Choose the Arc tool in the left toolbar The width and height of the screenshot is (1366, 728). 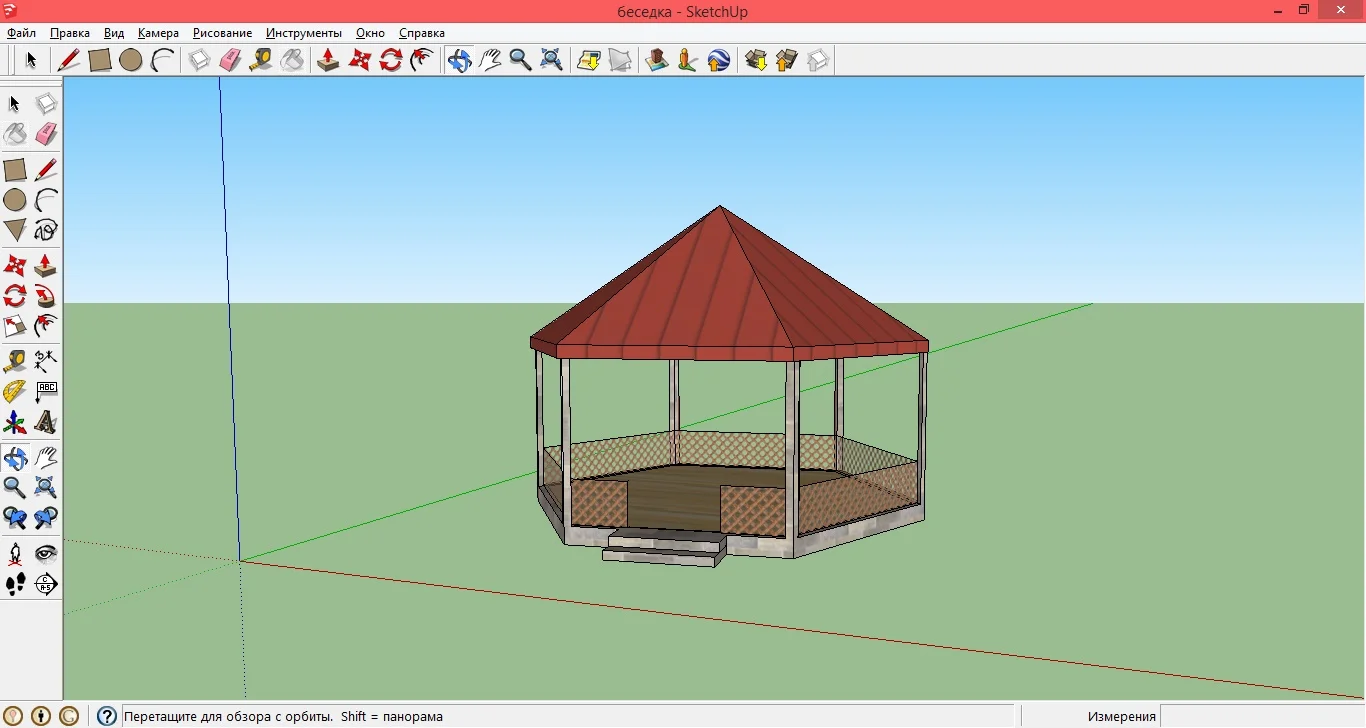click(x=46, y=200)
